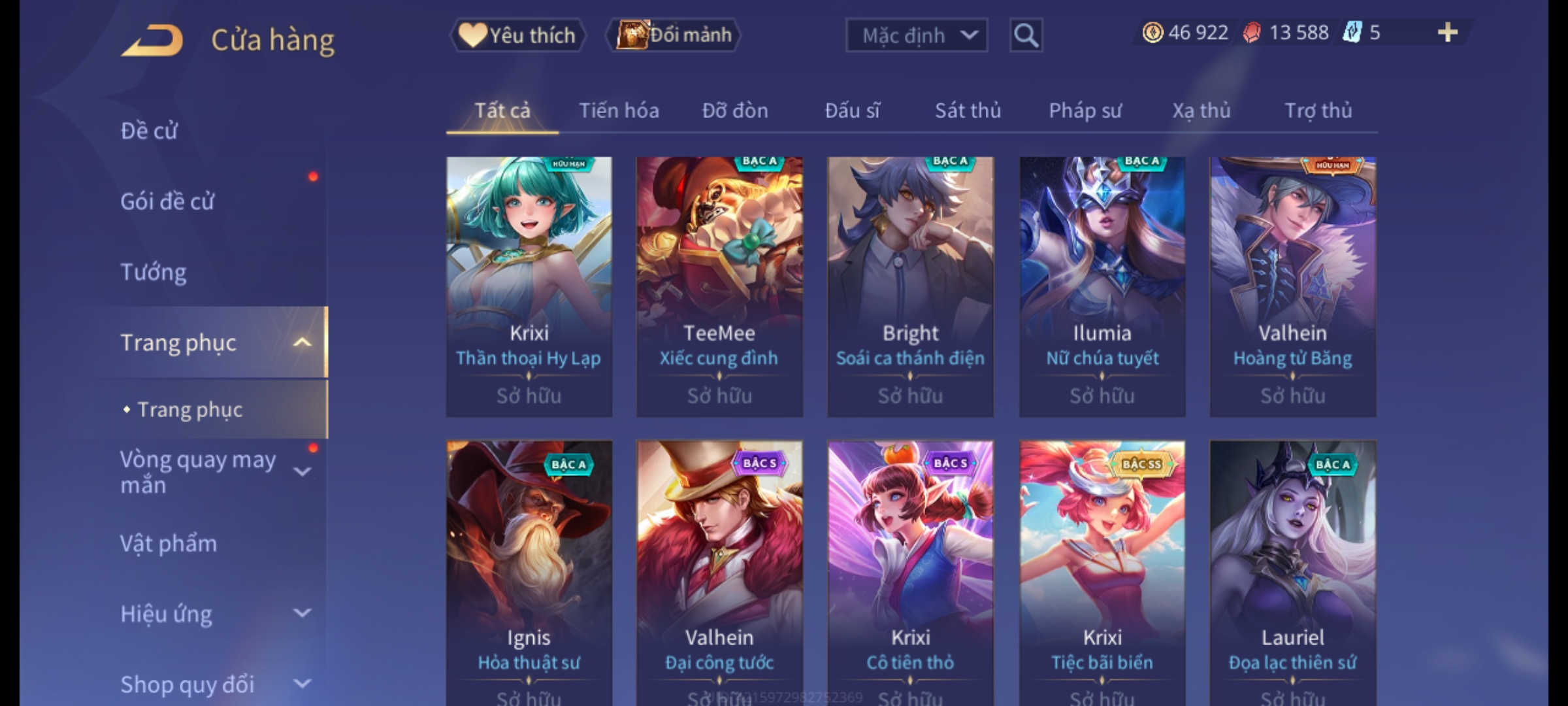Go to Tướng in the sidebar
Screen dimensions: 1568x706
154,272
